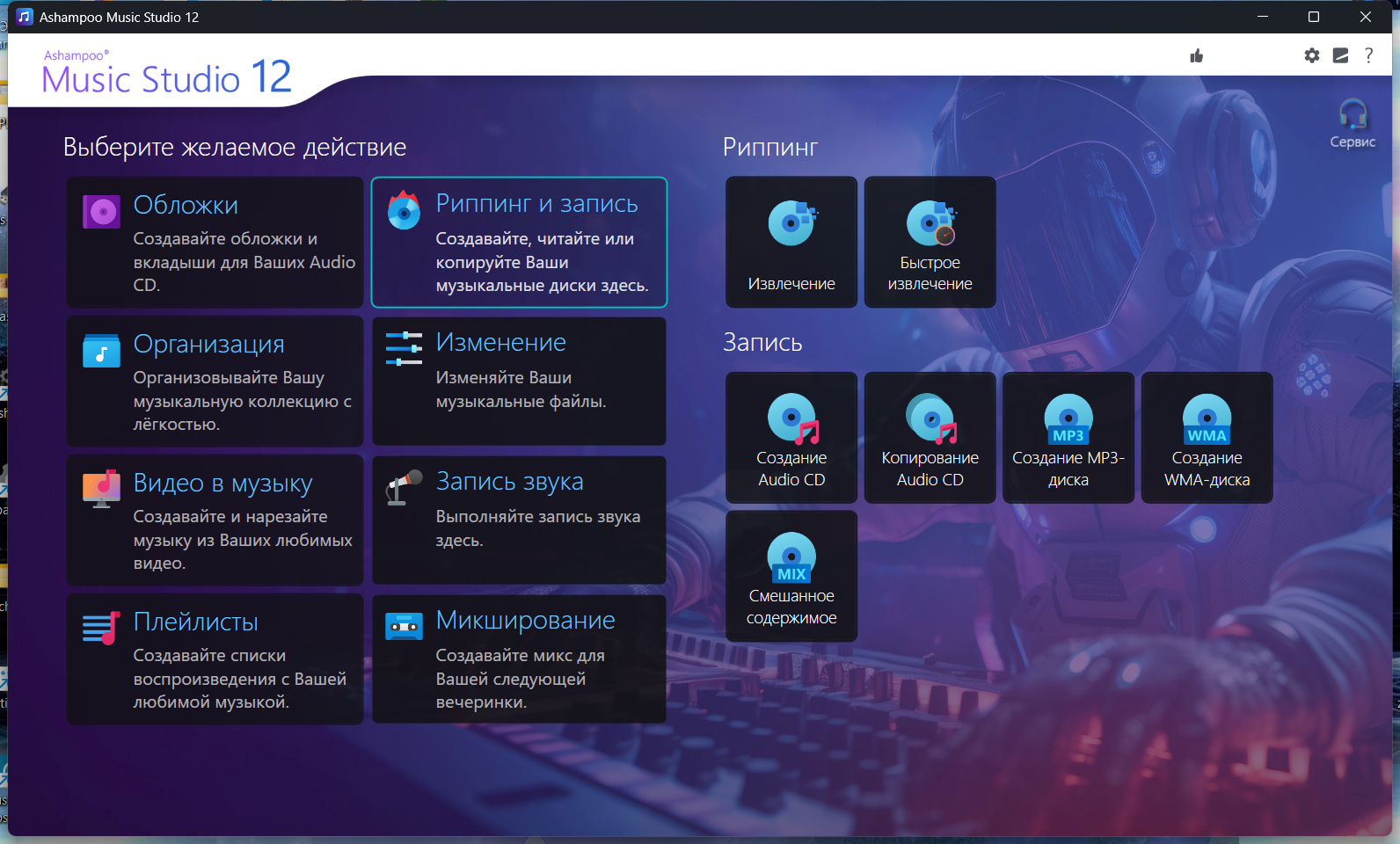The height and width of the screenshot is (844, 1400).
Task: Click the WMA disc icon
Action: pyautogui.click(x=1207, y=418)
